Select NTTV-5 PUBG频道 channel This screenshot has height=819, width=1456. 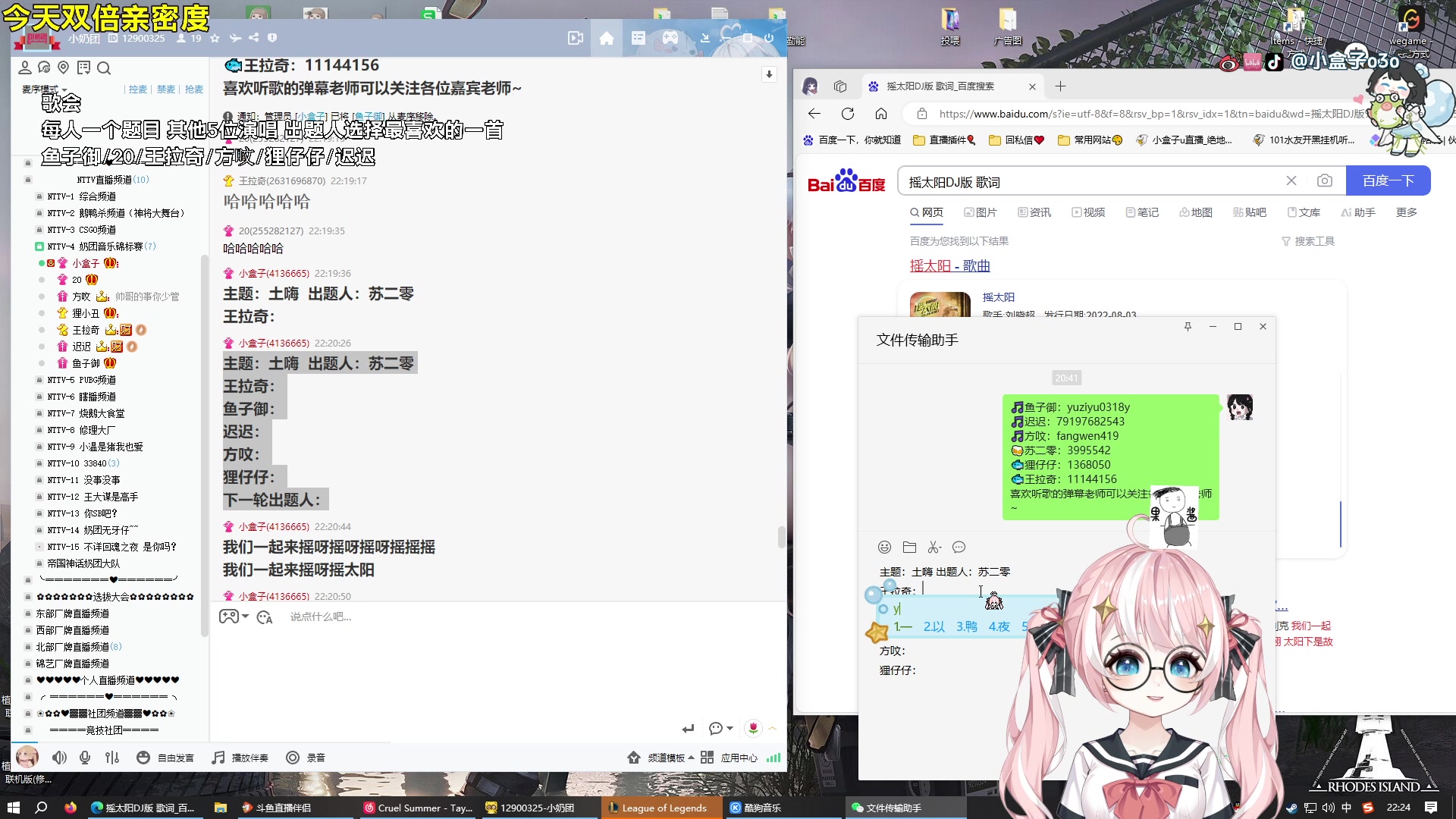point(81,380)
